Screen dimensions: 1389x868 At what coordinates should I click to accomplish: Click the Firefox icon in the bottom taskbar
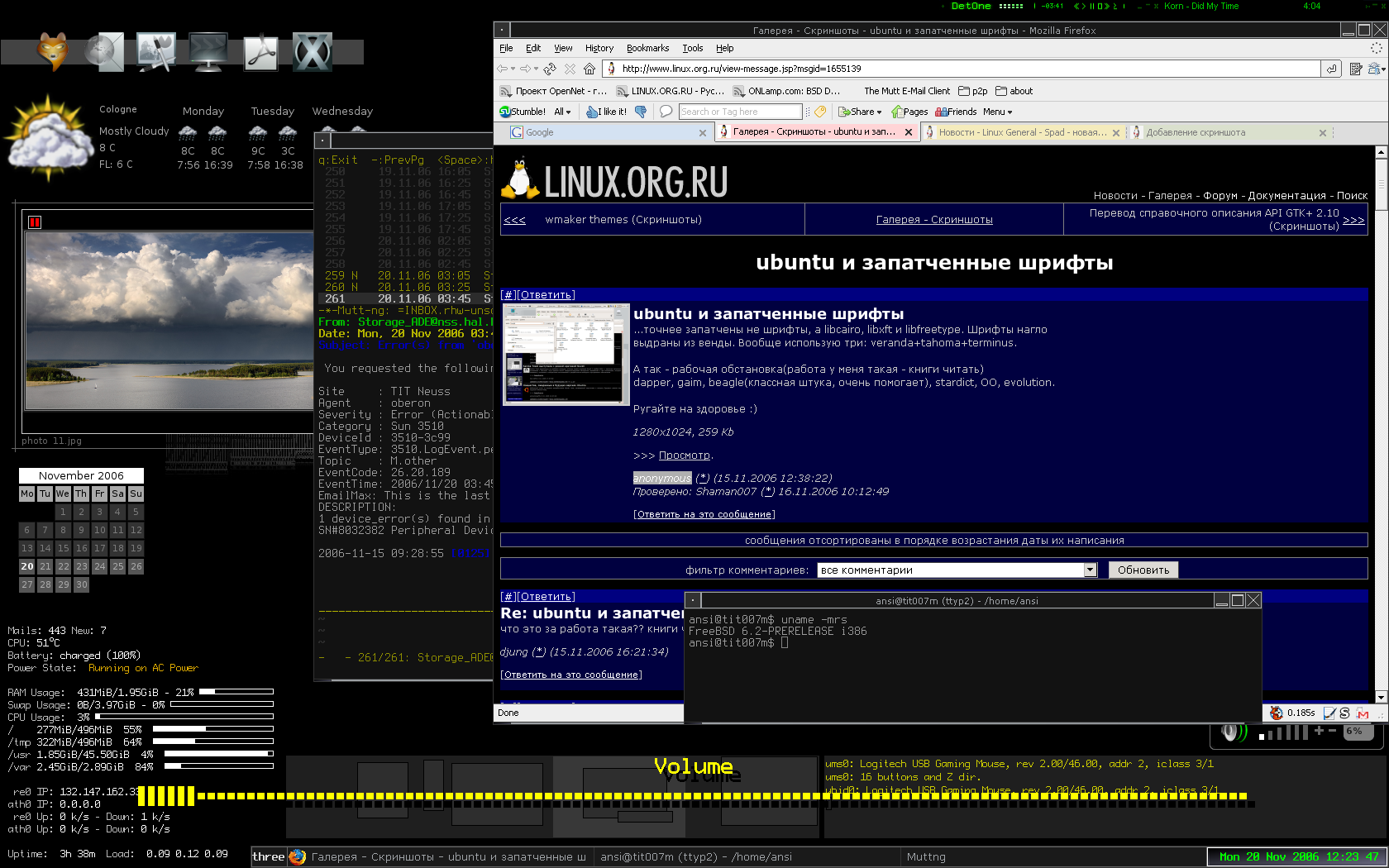point(297,856)
